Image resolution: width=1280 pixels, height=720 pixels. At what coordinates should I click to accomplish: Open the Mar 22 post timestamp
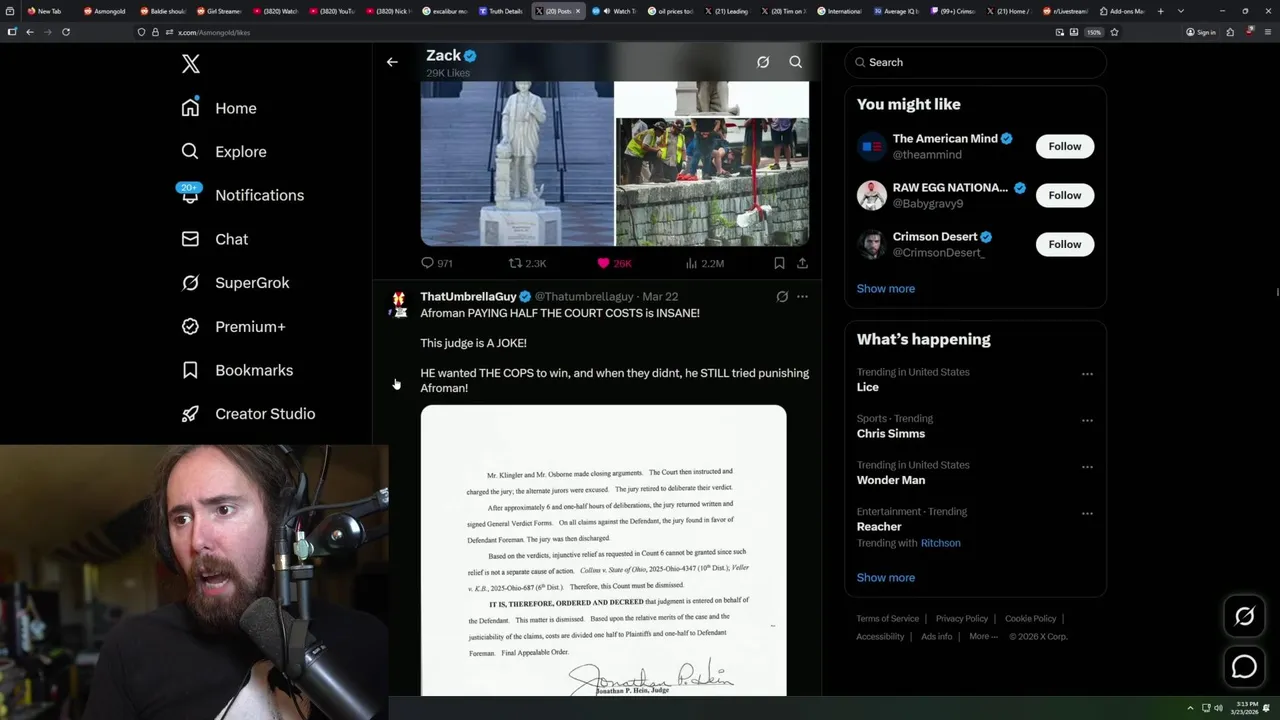(x=660, y=297)
